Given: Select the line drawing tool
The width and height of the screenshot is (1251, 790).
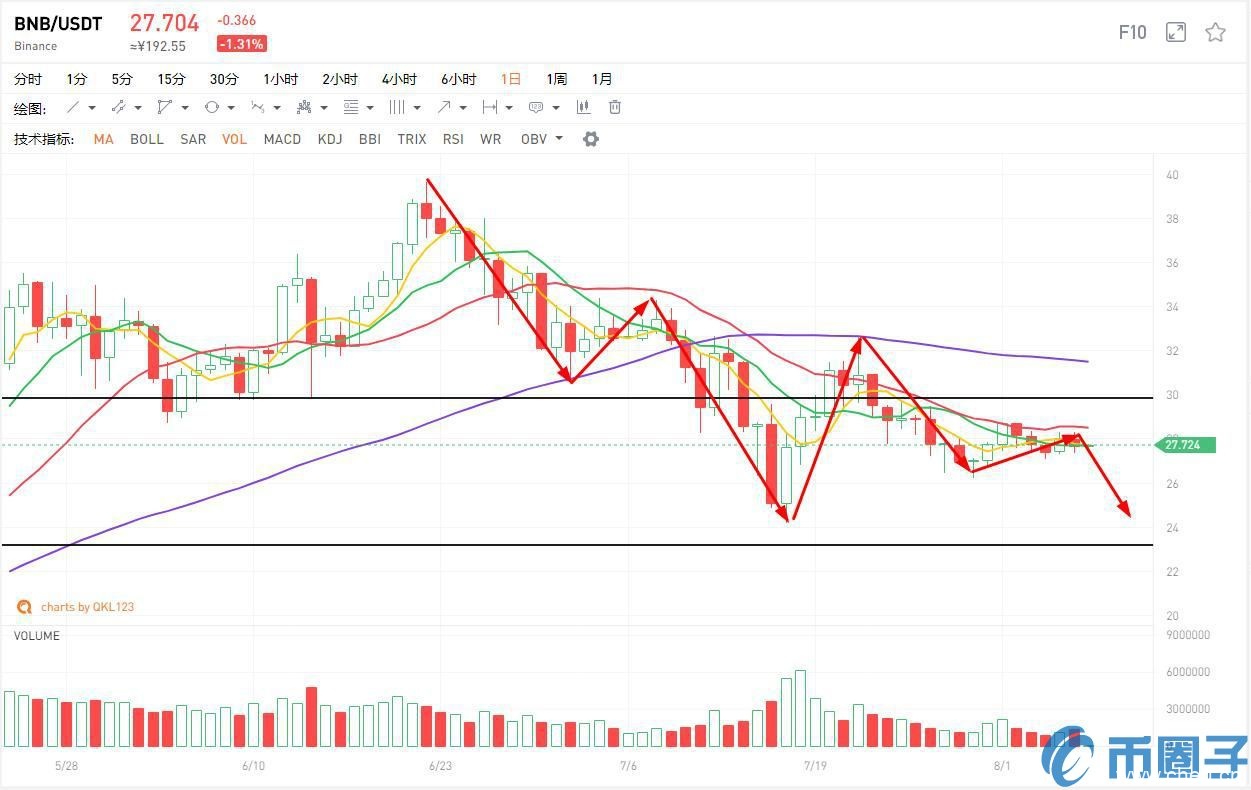Looking at the screenshot, I should (73, 107).
